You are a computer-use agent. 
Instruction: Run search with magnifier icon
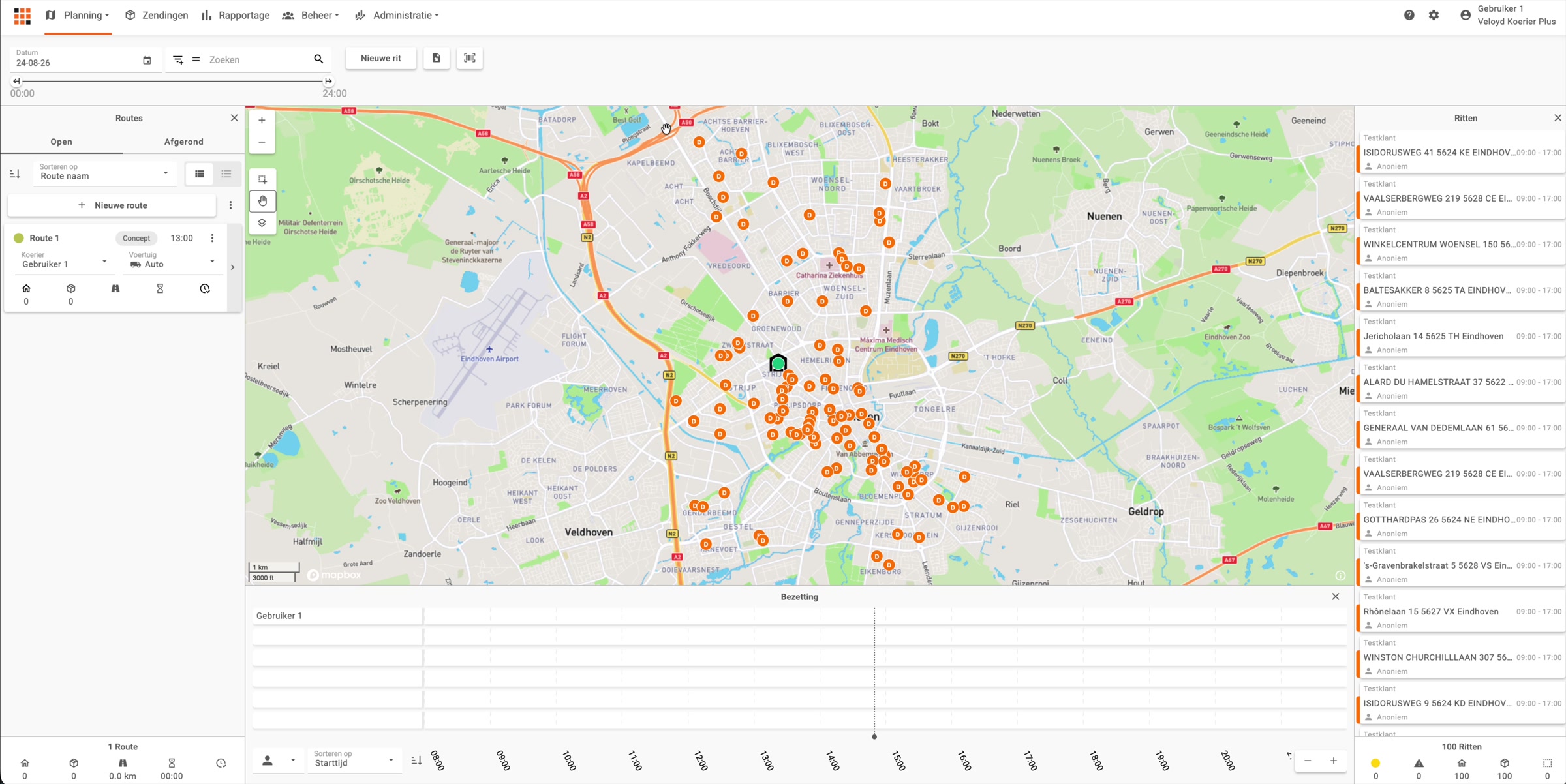point(318,59)
